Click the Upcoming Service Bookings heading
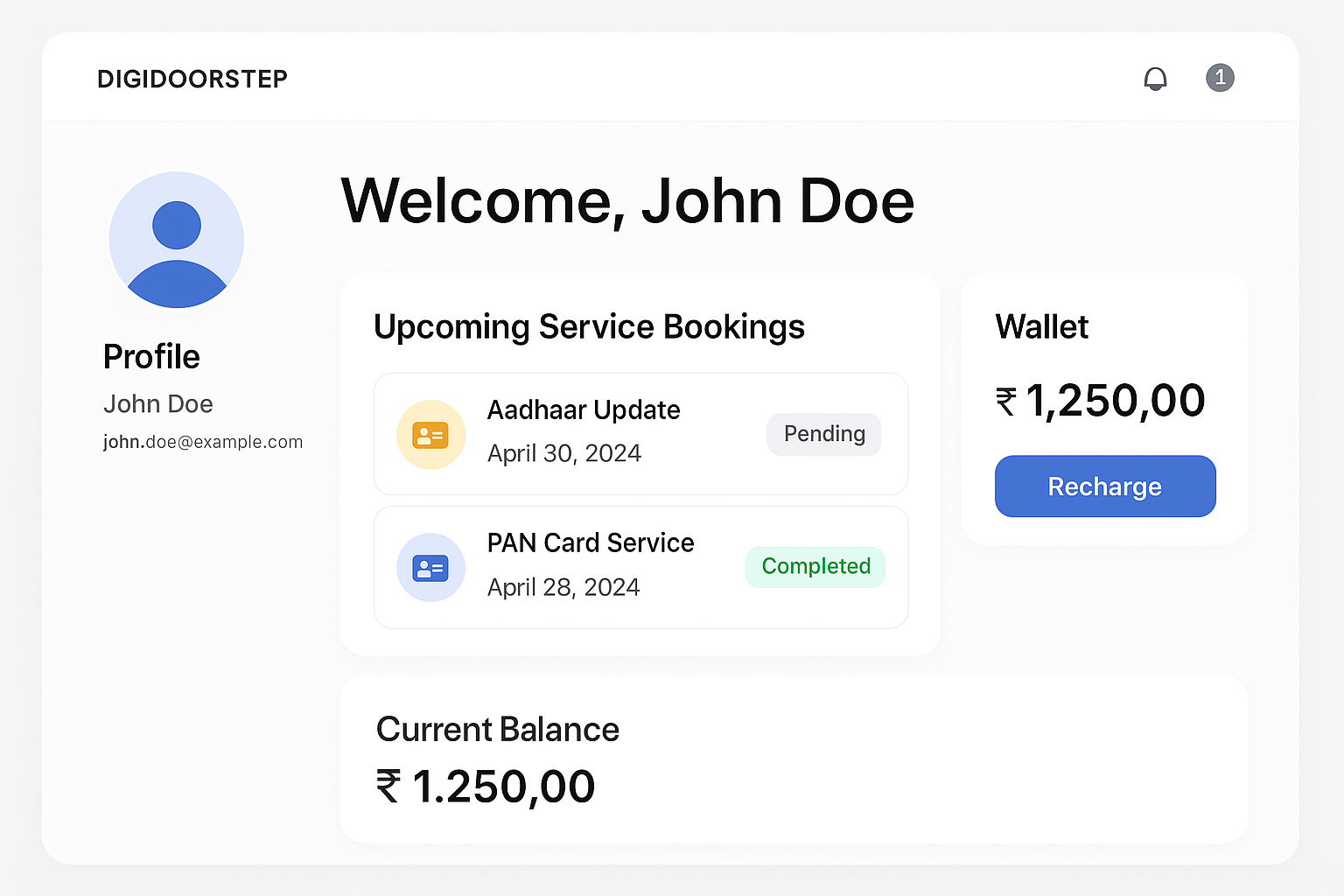The width and height of the screenshot is (1344, 896). tap(589, 327)
